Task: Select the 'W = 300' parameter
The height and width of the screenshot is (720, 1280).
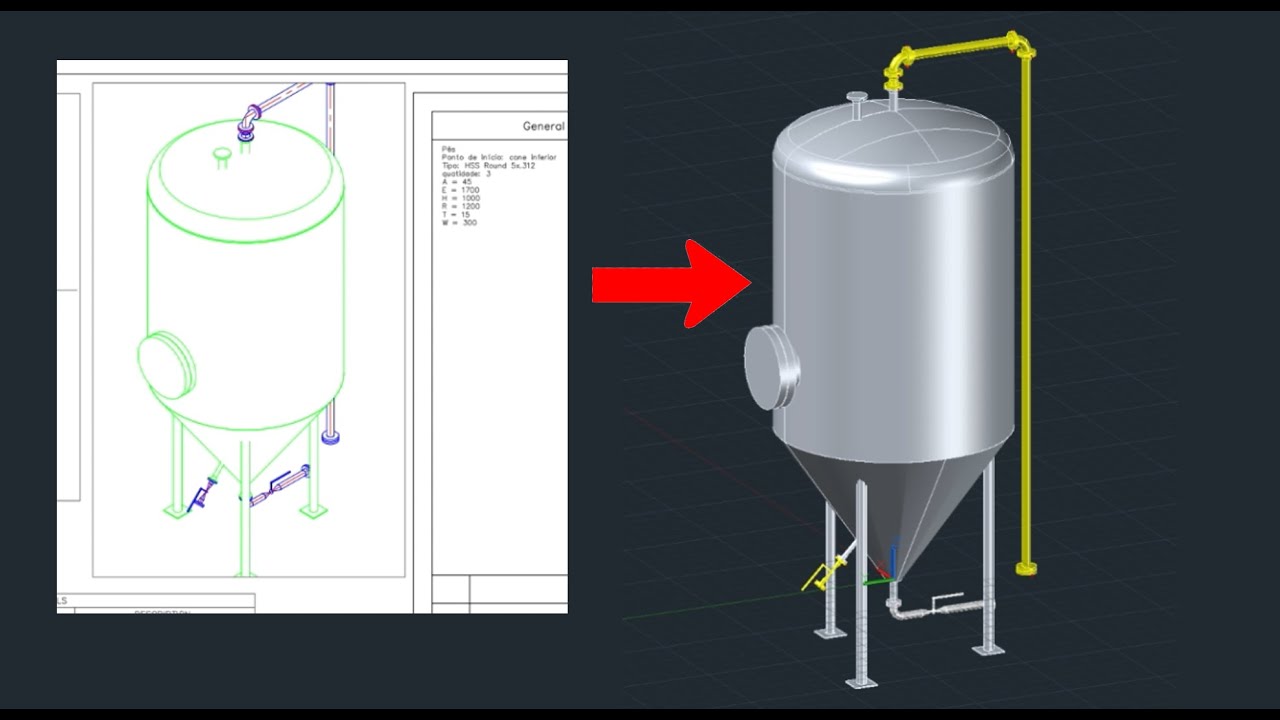Action: (x=459, y=222)
